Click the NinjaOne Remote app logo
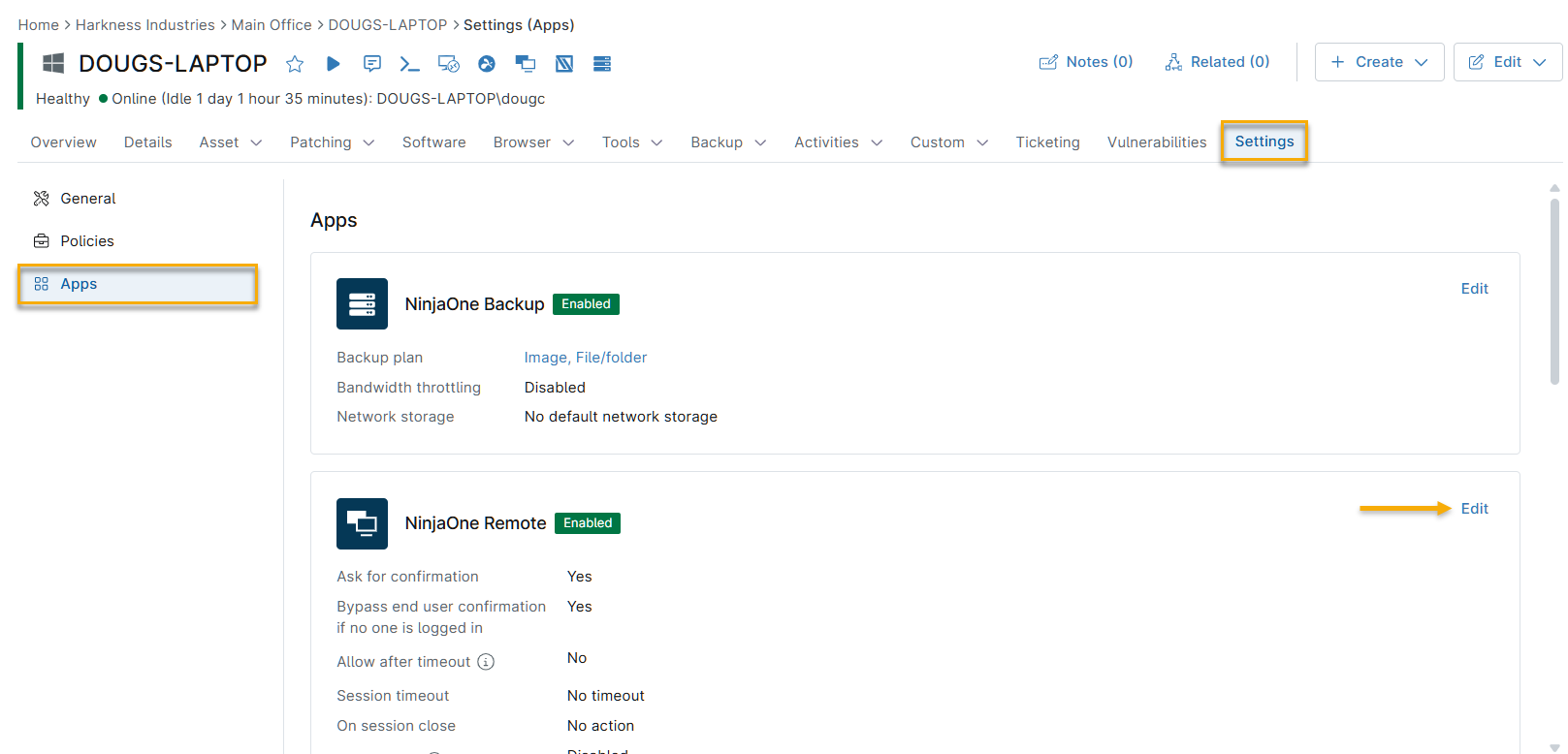 pos(362,523)
